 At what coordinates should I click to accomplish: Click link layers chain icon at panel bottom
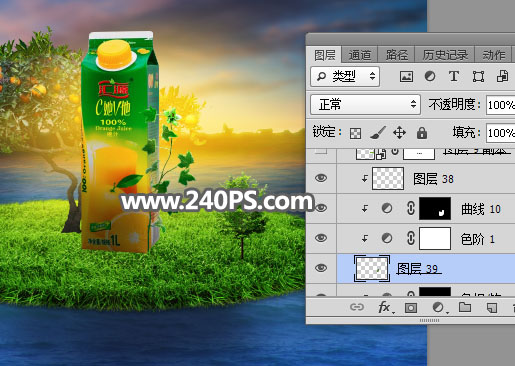coord(357,307)
